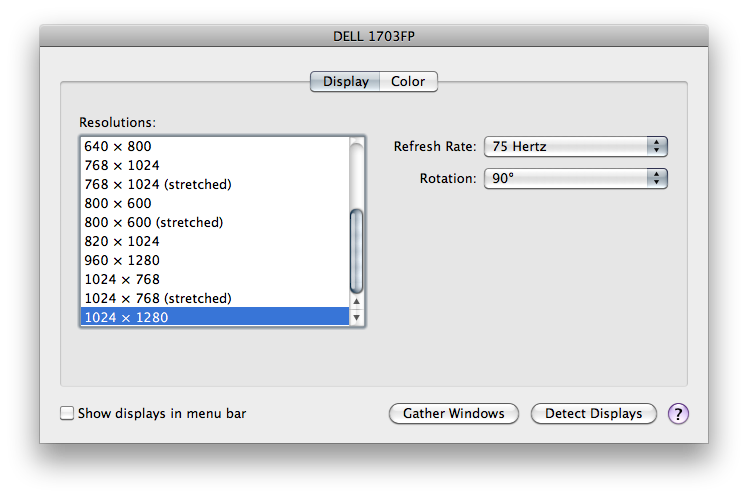Select the 960 × 1280 resolution
This screenshot has height=498, width=748.
[x=215, y=261]
